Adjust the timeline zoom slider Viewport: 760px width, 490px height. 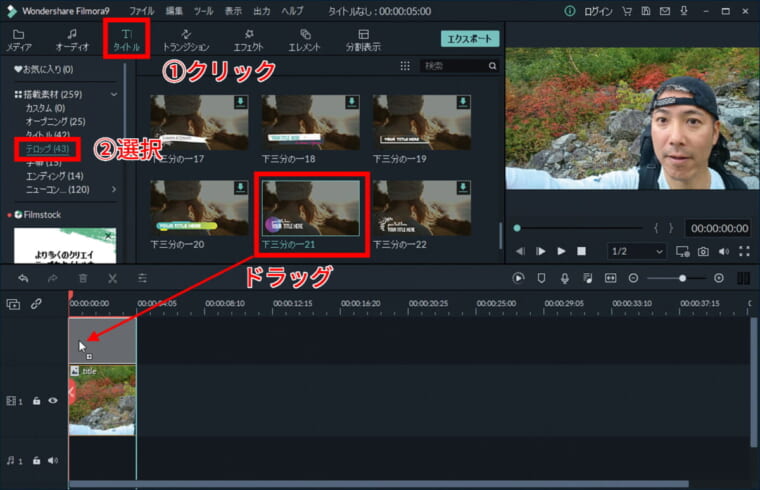click(677, 278)
